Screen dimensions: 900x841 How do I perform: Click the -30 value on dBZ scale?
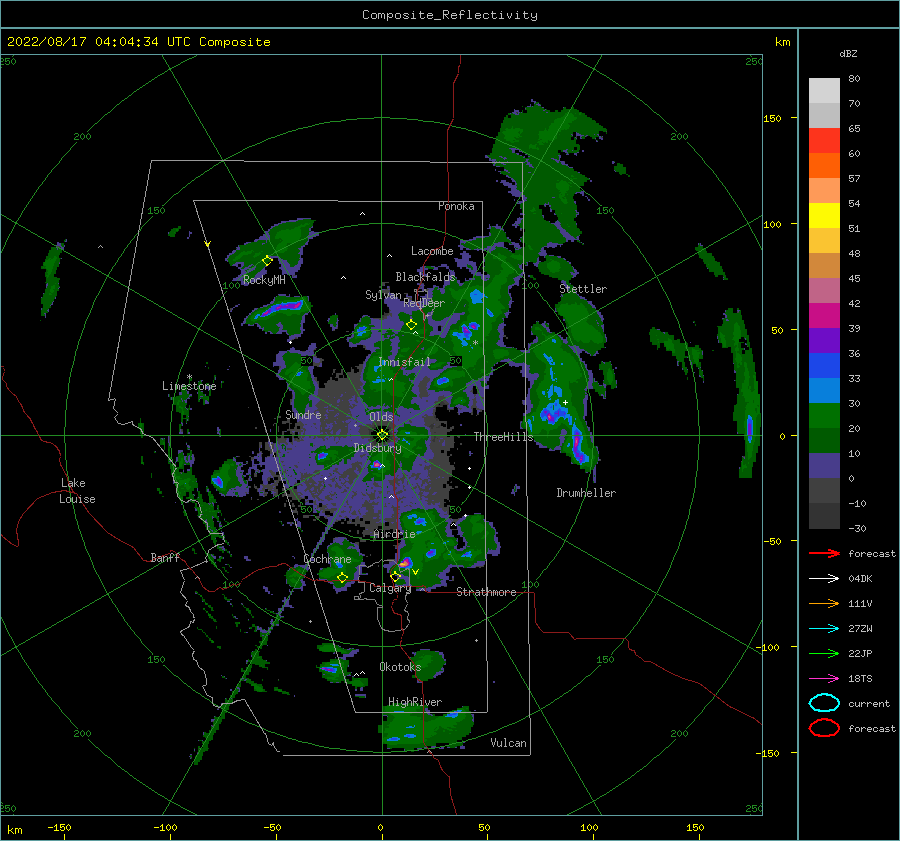(858, 528)
